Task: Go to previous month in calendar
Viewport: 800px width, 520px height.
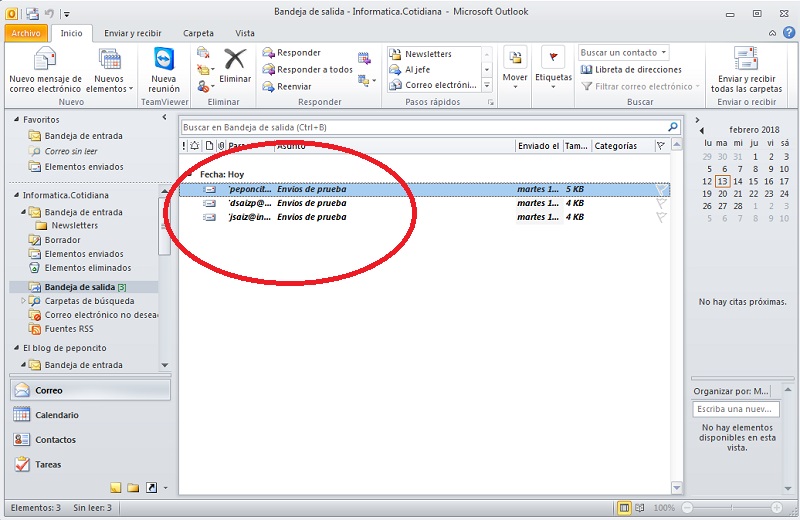Action: 702,130
